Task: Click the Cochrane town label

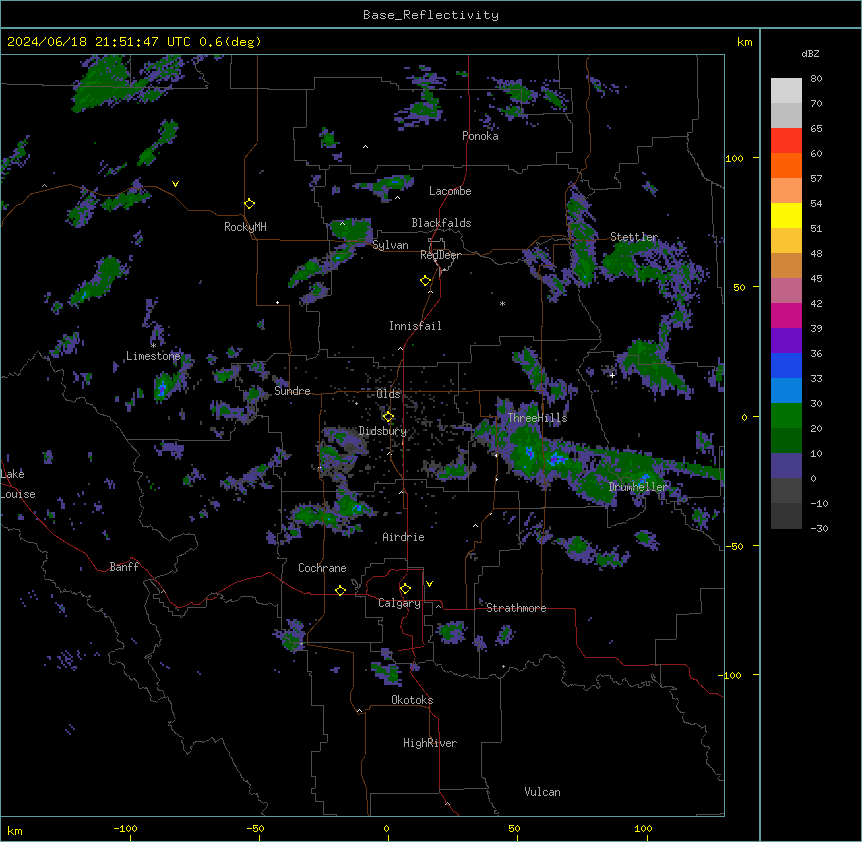Action: (322, 568)
